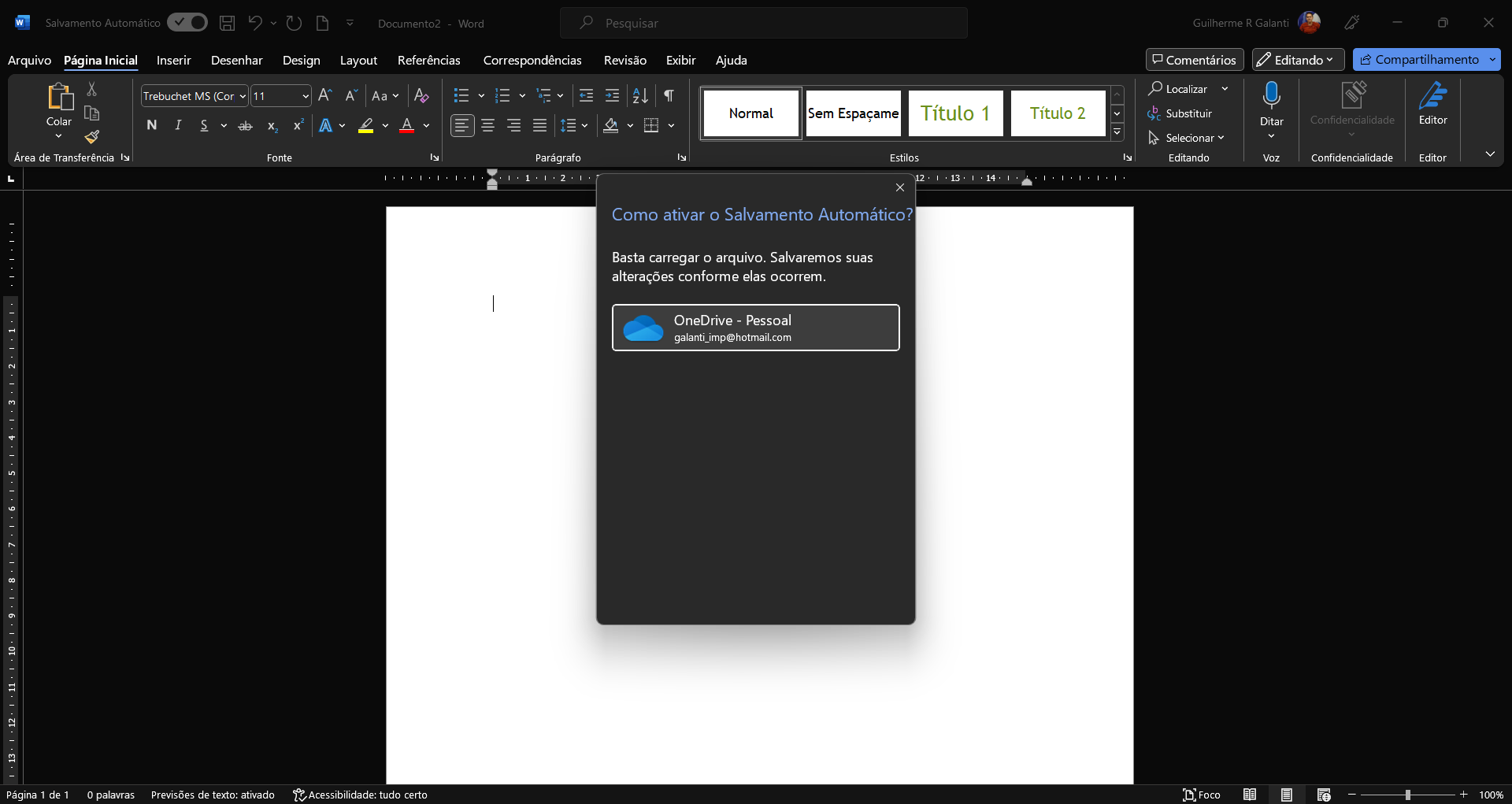Increase paragraph indent
The width and height of the screenshot is (1512, 804).
coord(612,95)
